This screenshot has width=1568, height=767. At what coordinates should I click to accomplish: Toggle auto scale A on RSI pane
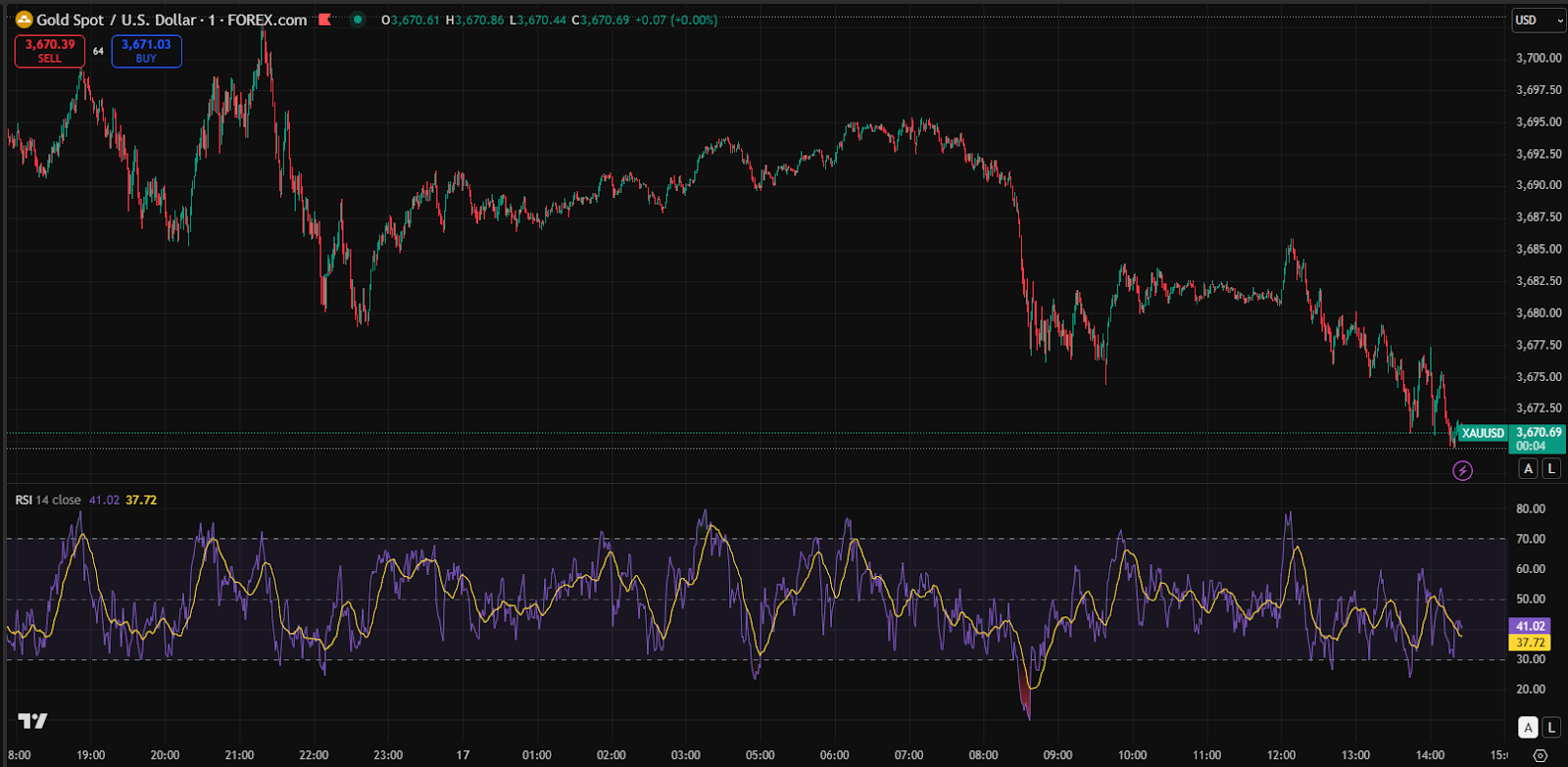tap(1528, 727)
